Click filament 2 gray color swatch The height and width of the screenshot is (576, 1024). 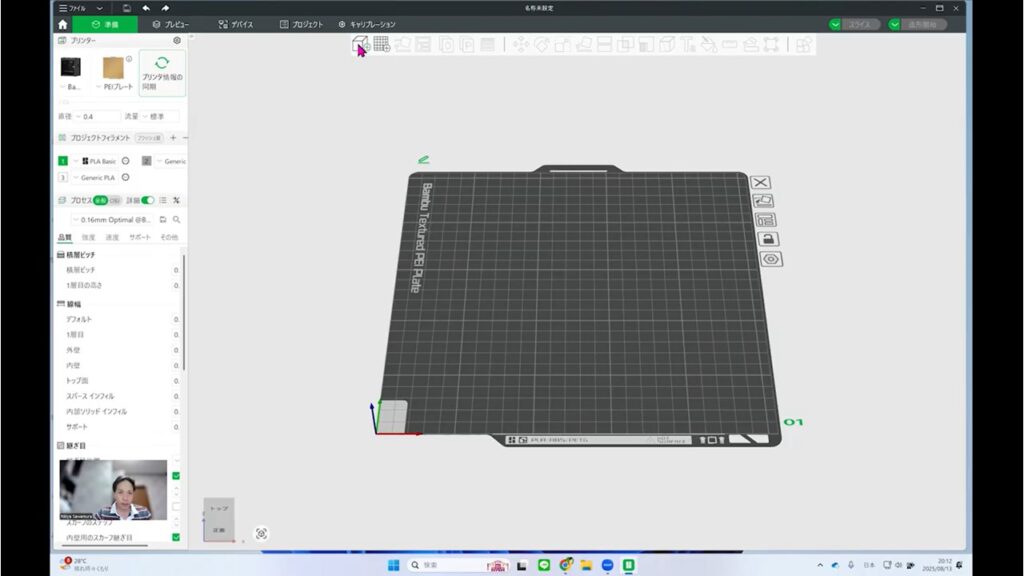click(x=146, y=161)
